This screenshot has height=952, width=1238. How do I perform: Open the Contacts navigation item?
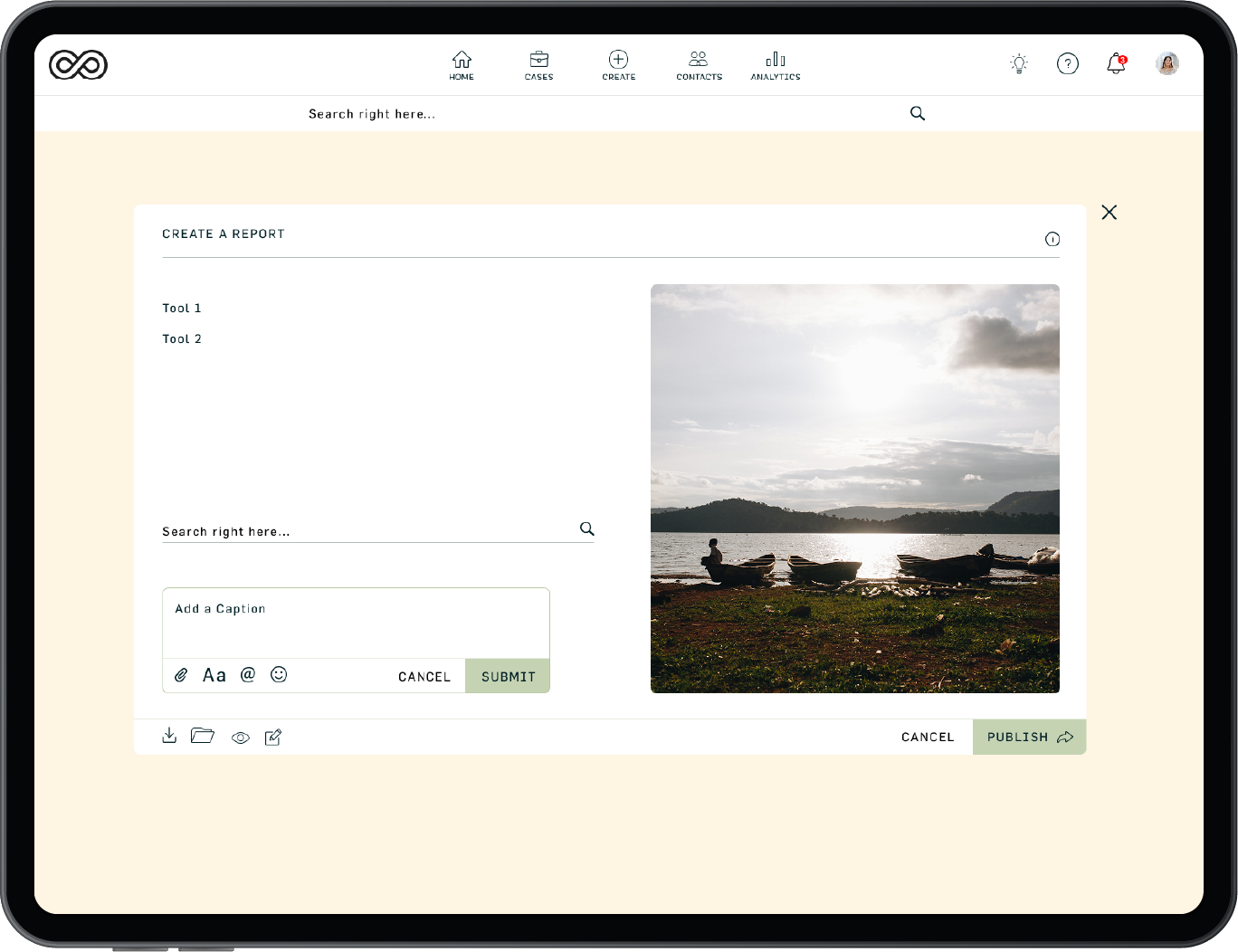[699, 65]
